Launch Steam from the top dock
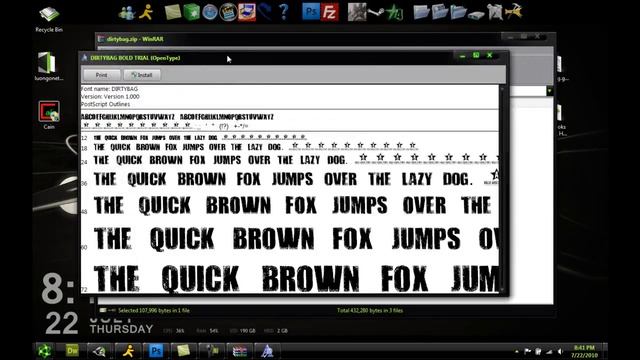640x360 pixels. tap(376, 12)
